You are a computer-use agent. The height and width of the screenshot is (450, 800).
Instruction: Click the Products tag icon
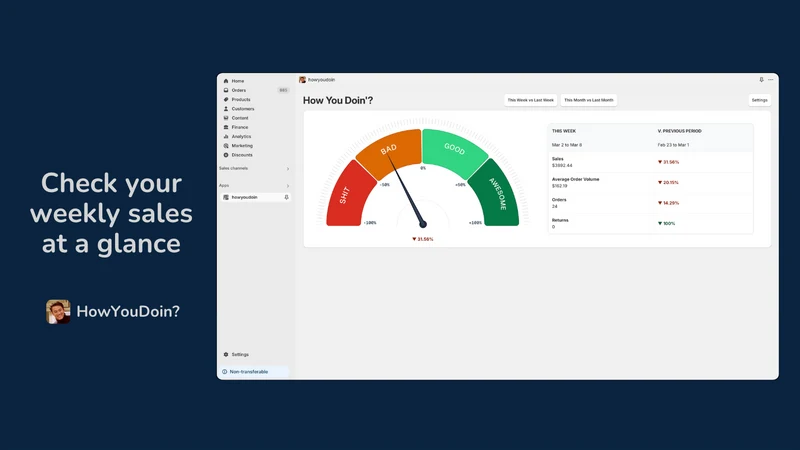pyautogui.click(x=226, y=99)
